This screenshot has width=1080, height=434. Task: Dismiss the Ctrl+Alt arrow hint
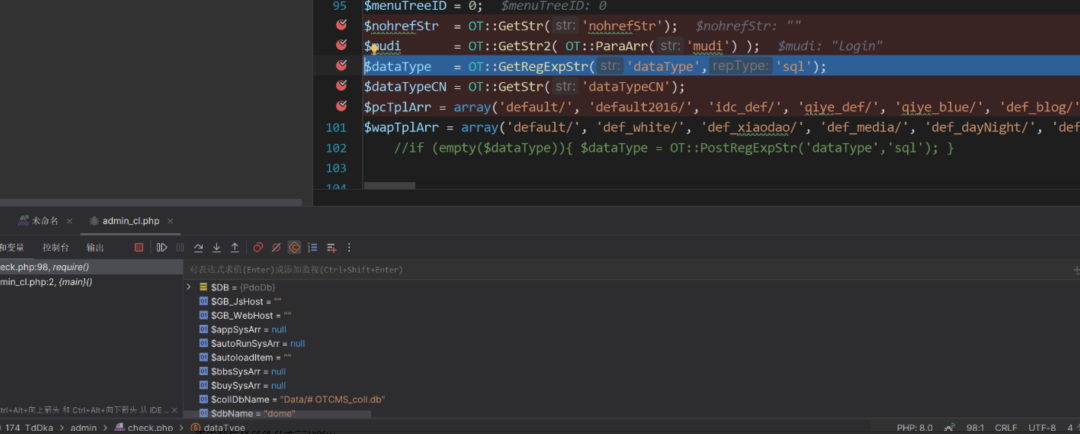pos(175,410)
